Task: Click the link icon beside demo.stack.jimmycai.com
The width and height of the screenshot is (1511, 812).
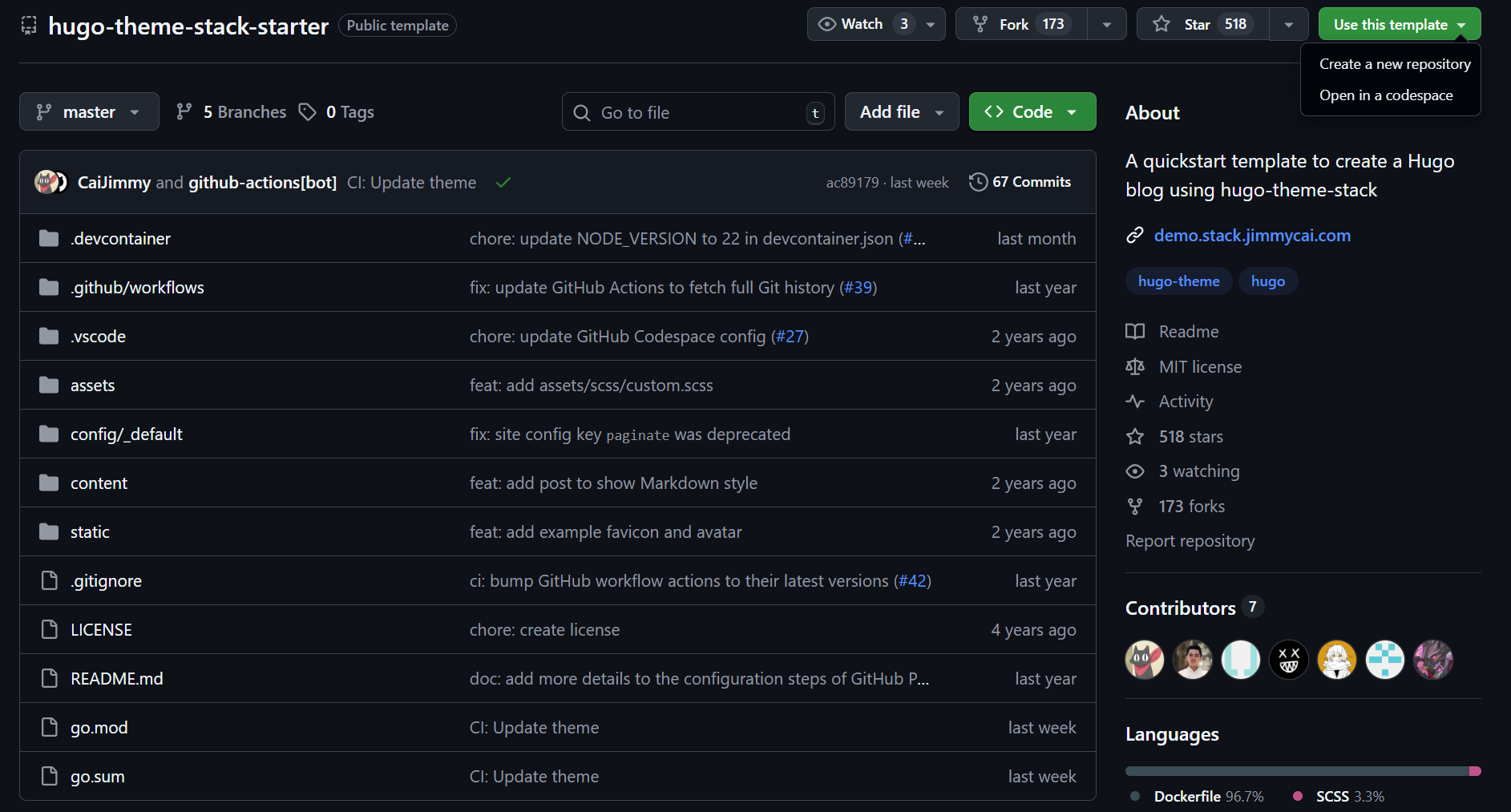Action: pyautogui.click(x=1134, y=236)
